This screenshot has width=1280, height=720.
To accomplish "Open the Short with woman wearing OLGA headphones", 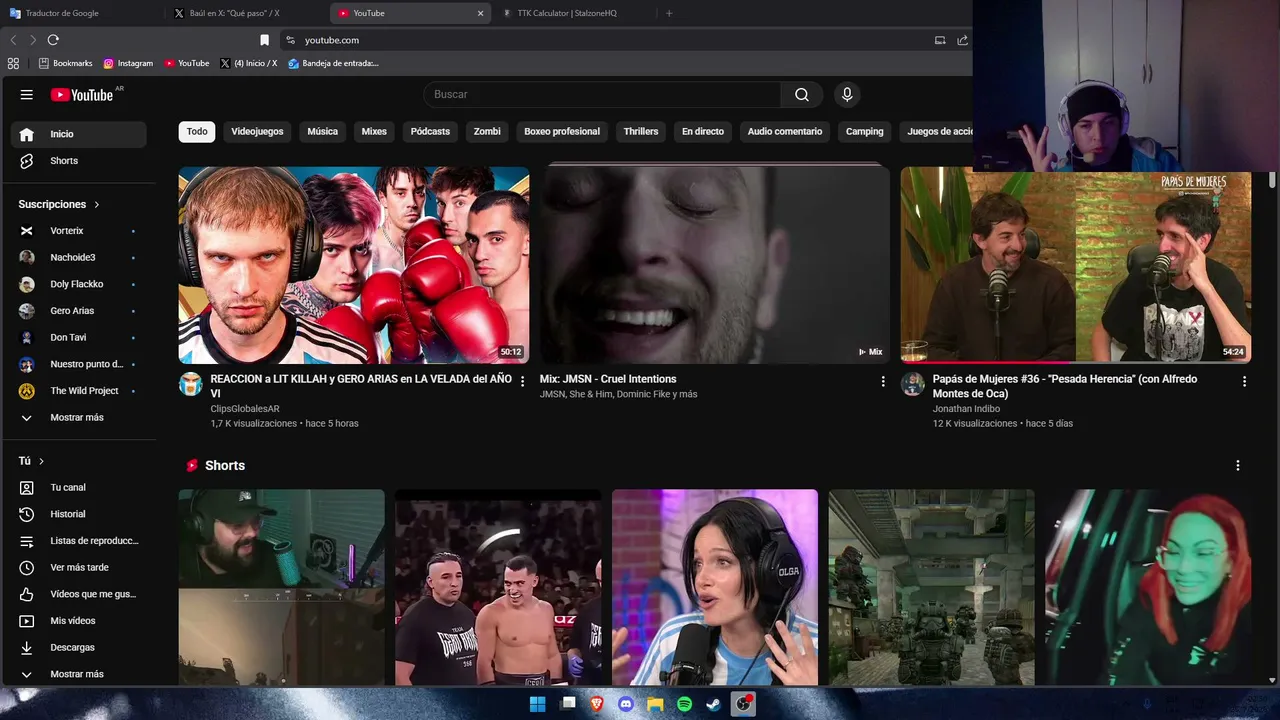I will [x=715, y=587].
